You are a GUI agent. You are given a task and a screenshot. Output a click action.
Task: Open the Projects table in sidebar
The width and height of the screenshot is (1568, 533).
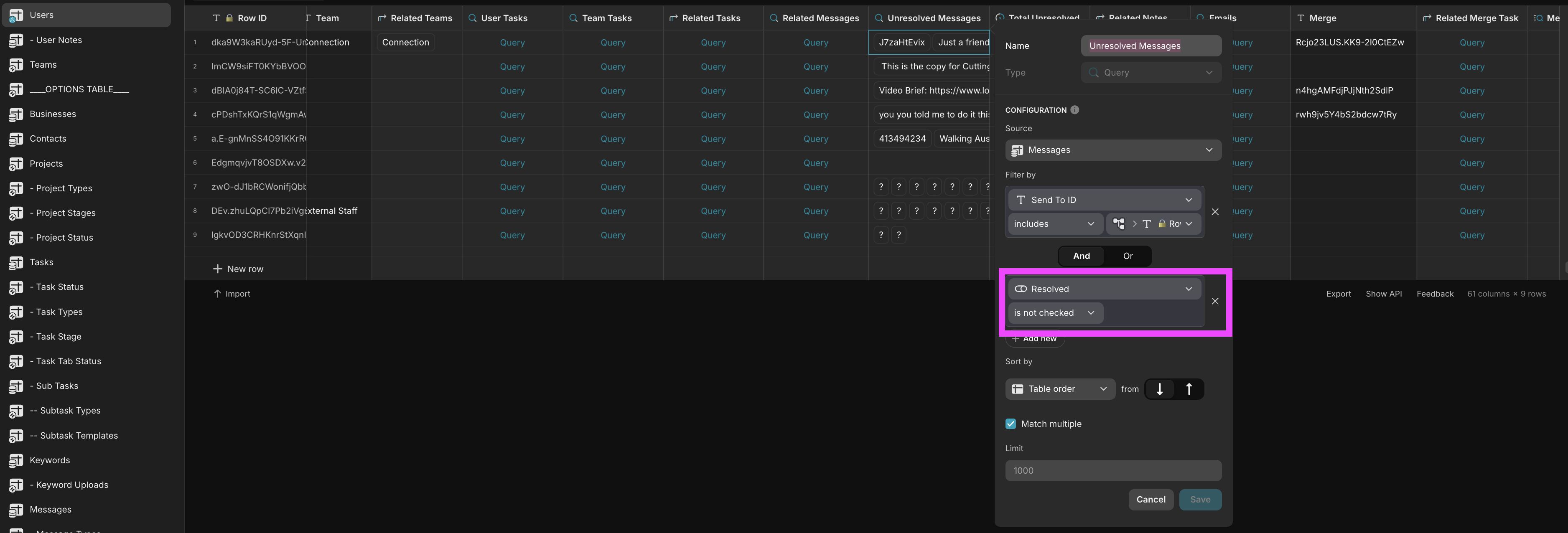coord(46,164)
